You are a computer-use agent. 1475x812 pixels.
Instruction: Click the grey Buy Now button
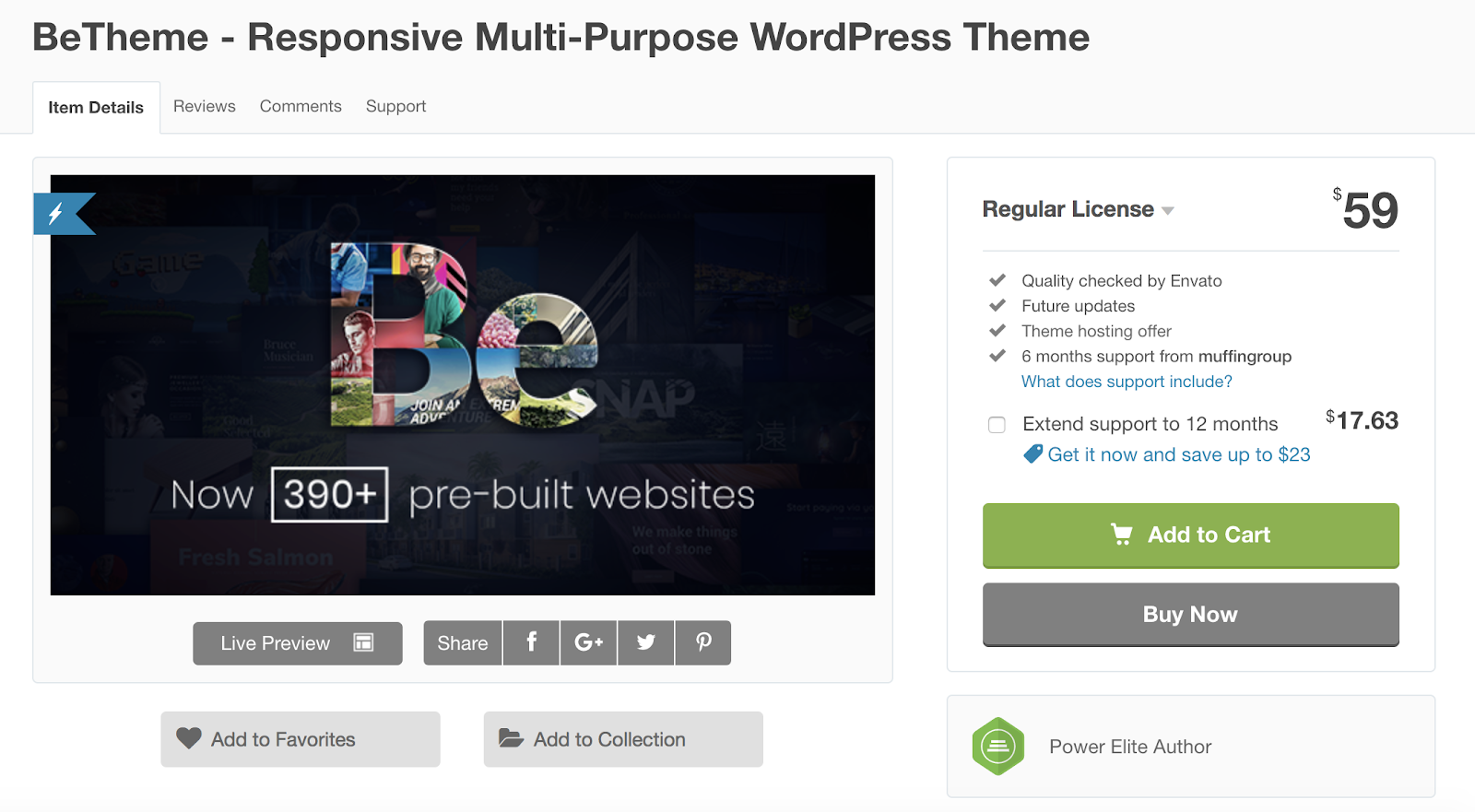(x=1191, y=614)
